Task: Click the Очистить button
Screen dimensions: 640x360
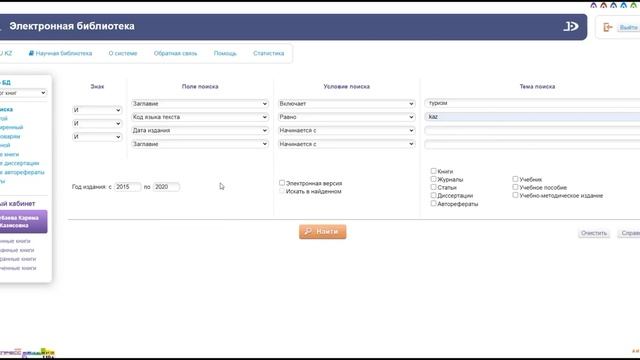Action: click(594, 233)
